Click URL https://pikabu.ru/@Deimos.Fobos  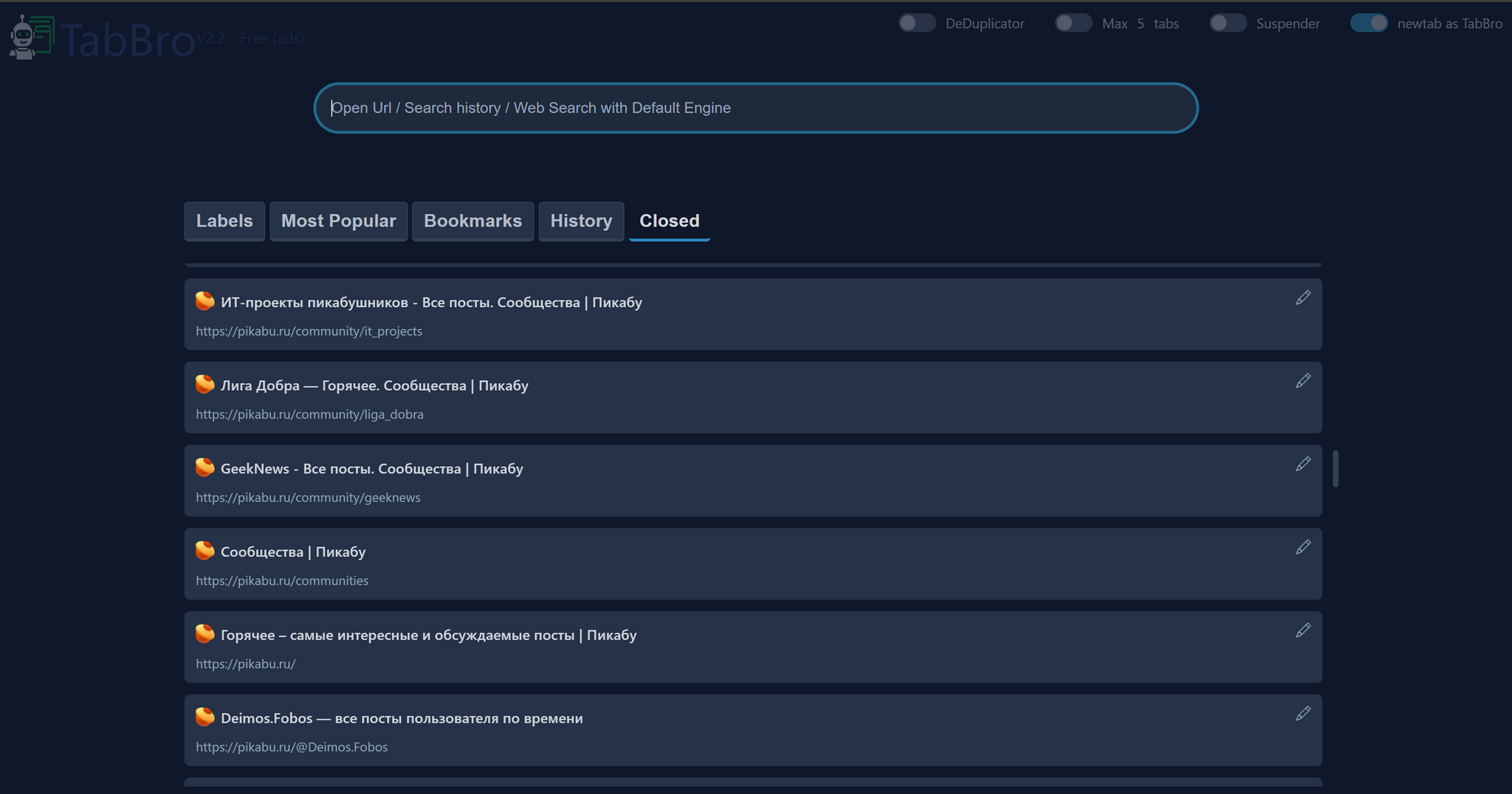[x=292, y=748]
